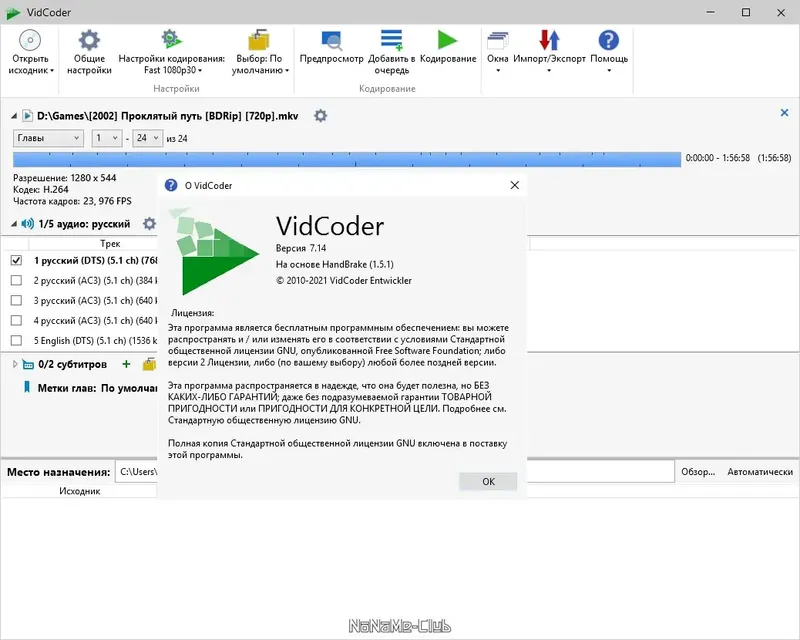Open the Help question mark icon
The width and height of the screenshot is (800, 640).
tap(609, 40)
